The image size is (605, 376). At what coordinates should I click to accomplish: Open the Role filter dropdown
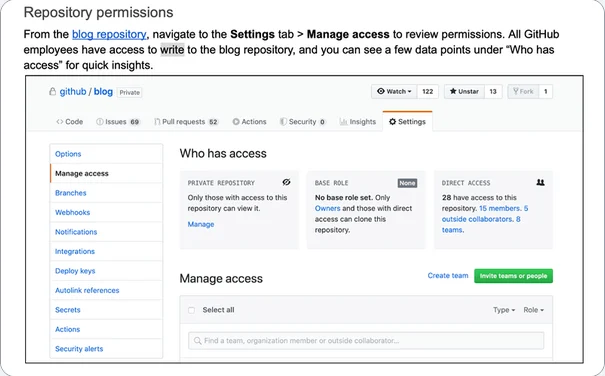pyautogui.click(x=534, y=310)
